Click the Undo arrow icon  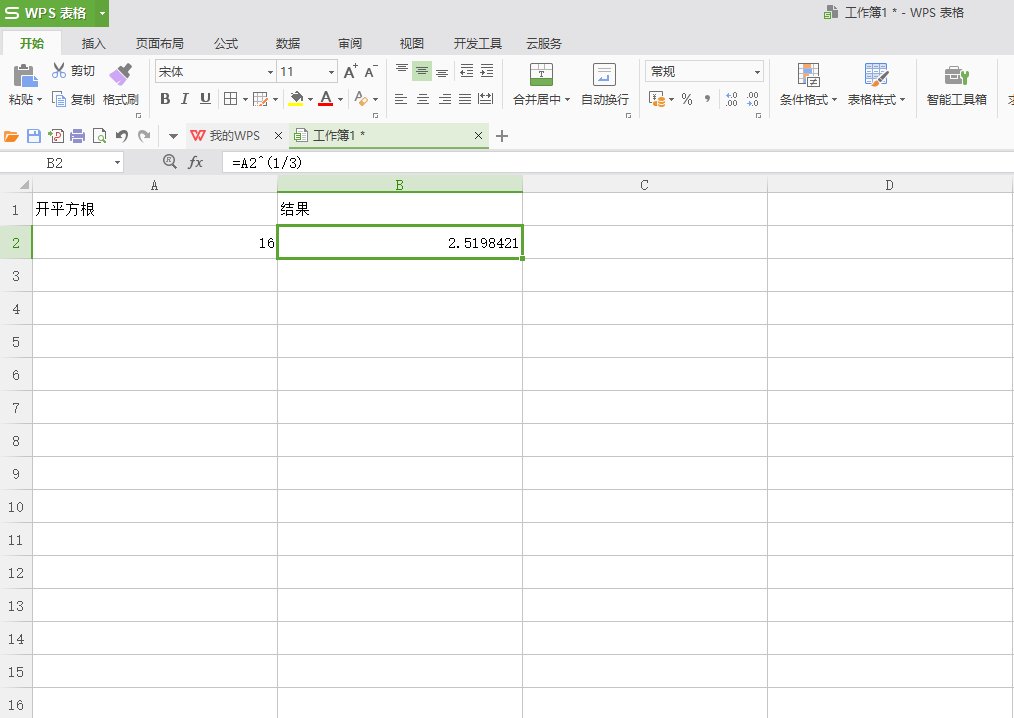tap(121, 136)
